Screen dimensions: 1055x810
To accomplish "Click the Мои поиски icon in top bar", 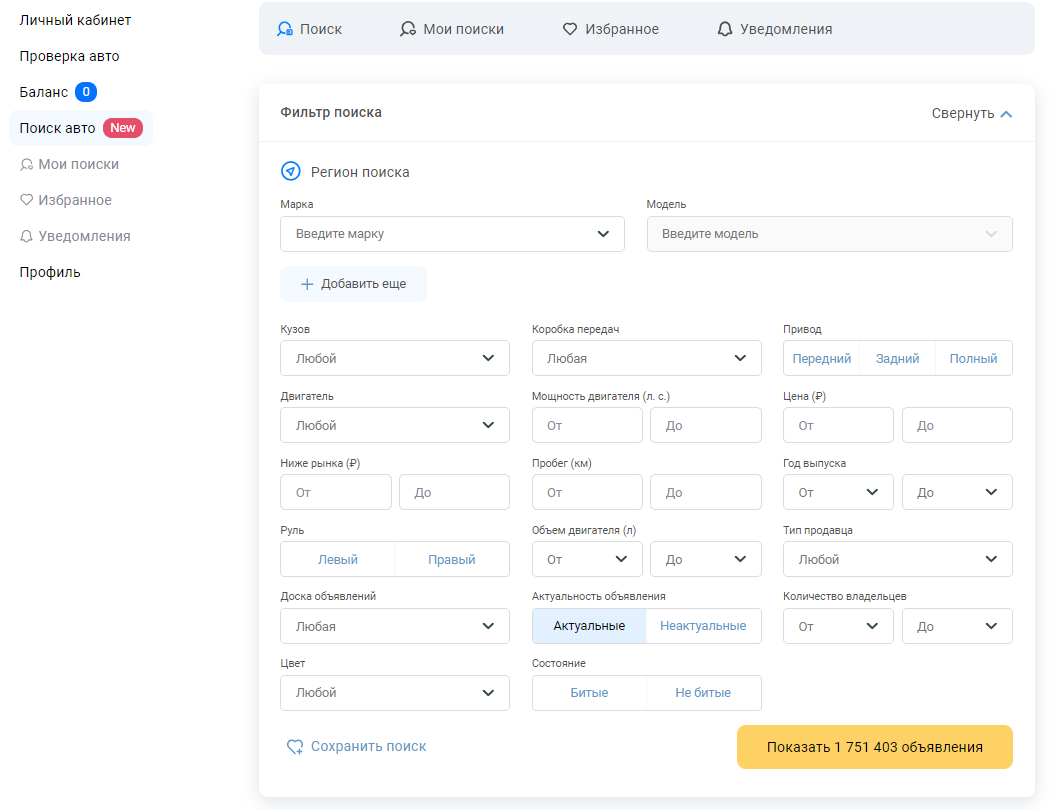I will click(x=407, y=30).
